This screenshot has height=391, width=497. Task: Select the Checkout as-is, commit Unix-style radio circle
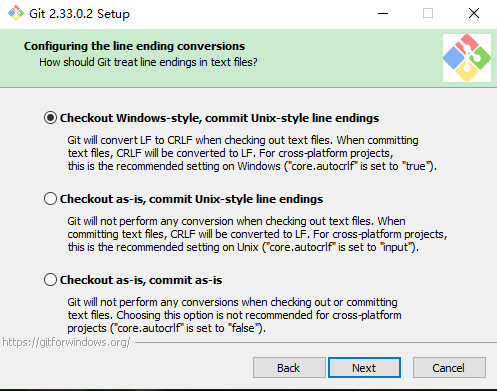pyautogui.click(x=50, y=199)
